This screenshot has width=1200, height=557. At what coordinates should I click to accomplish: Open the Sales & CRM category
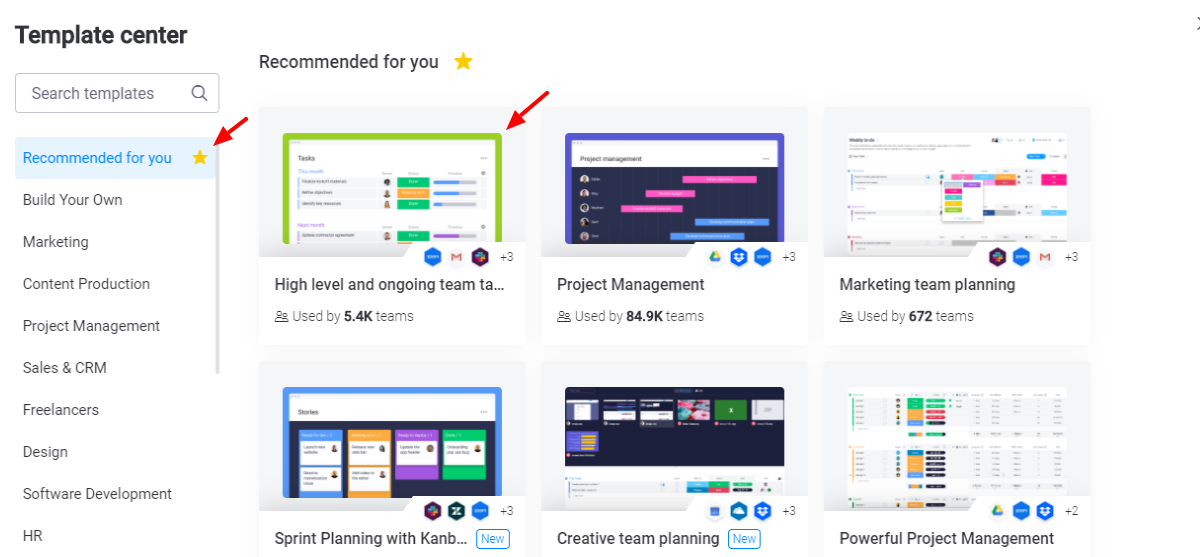tap(65, 368)
